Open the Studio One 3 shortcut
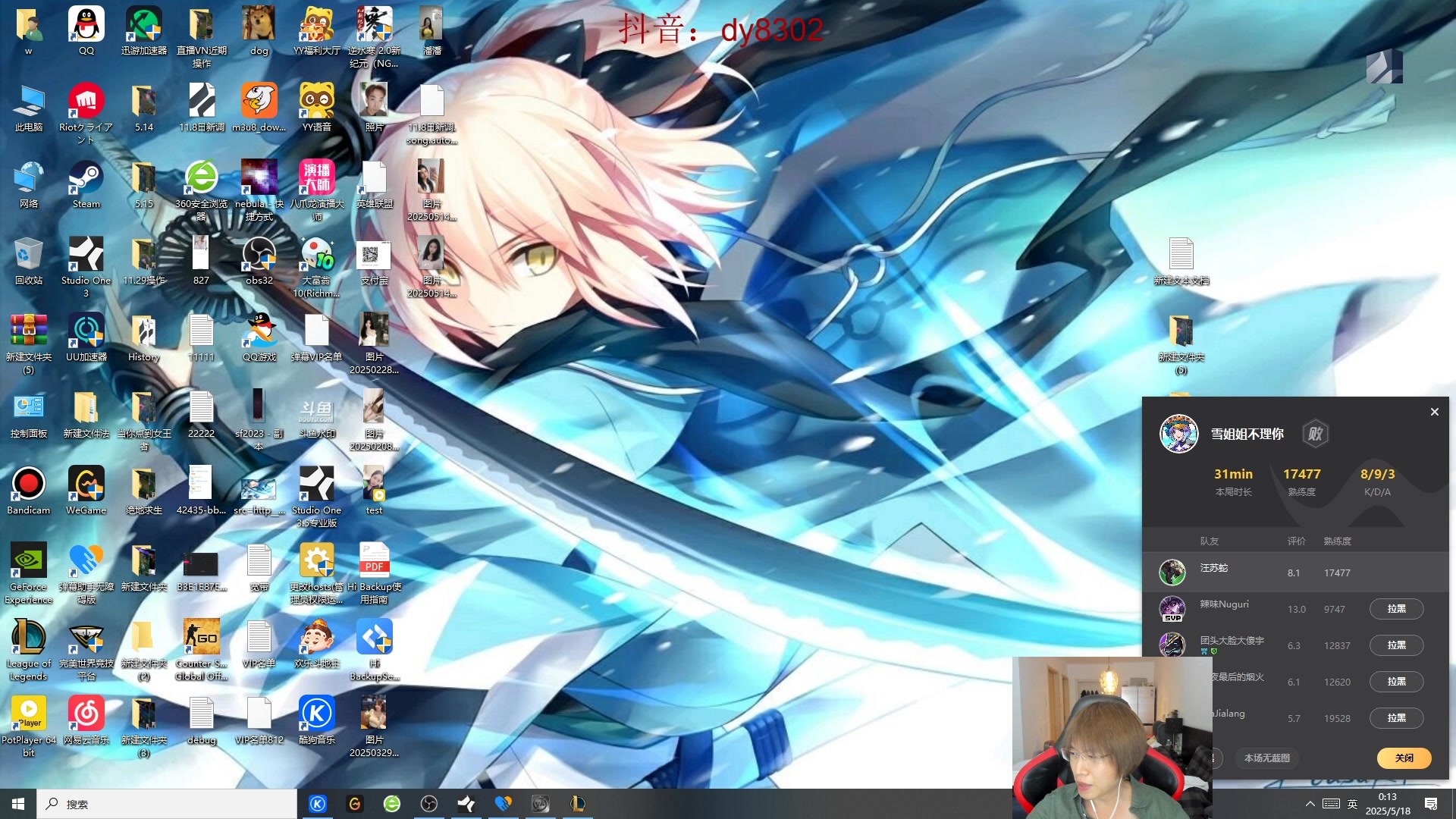 [x=86, y=266]
